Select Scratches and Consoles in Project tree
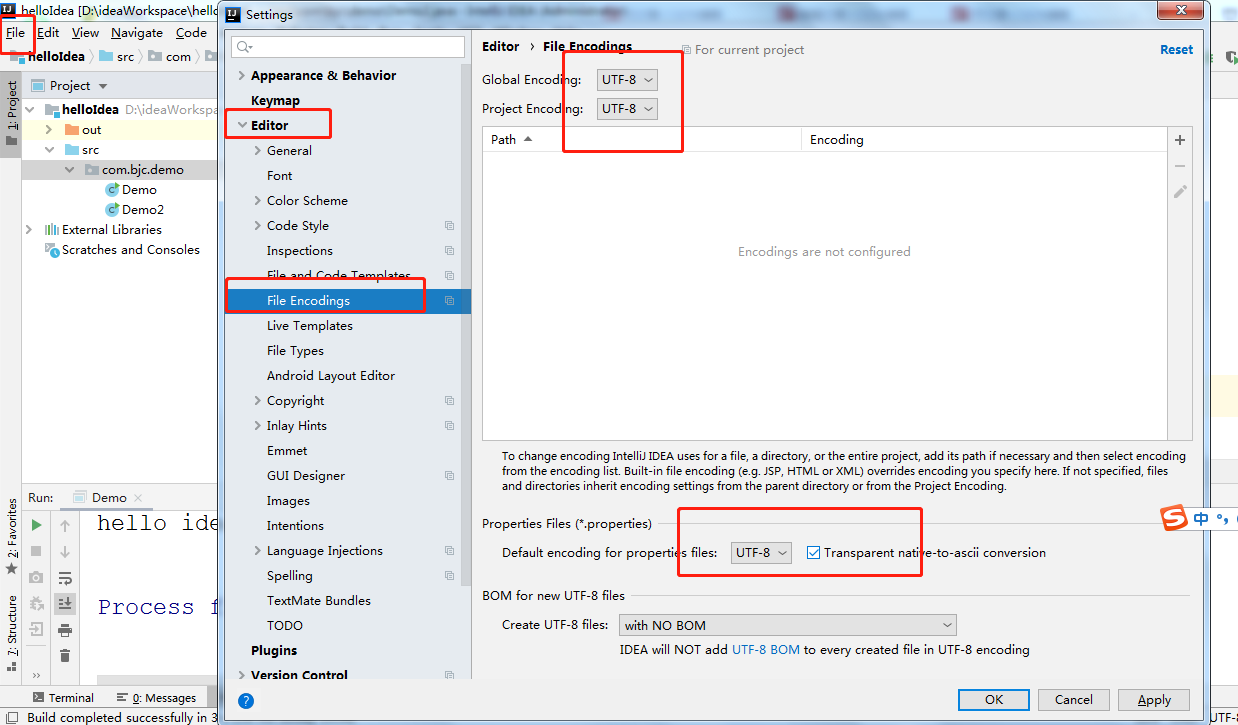This screenshot has width=1238, height=725. click(131, 250)
